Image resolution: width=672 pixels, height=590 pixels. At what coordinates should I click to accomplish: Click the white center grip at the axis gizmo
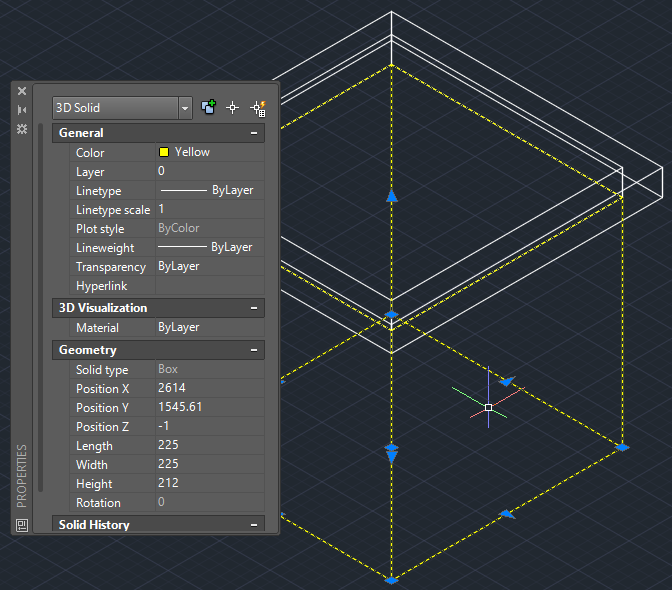pos(489,407)
